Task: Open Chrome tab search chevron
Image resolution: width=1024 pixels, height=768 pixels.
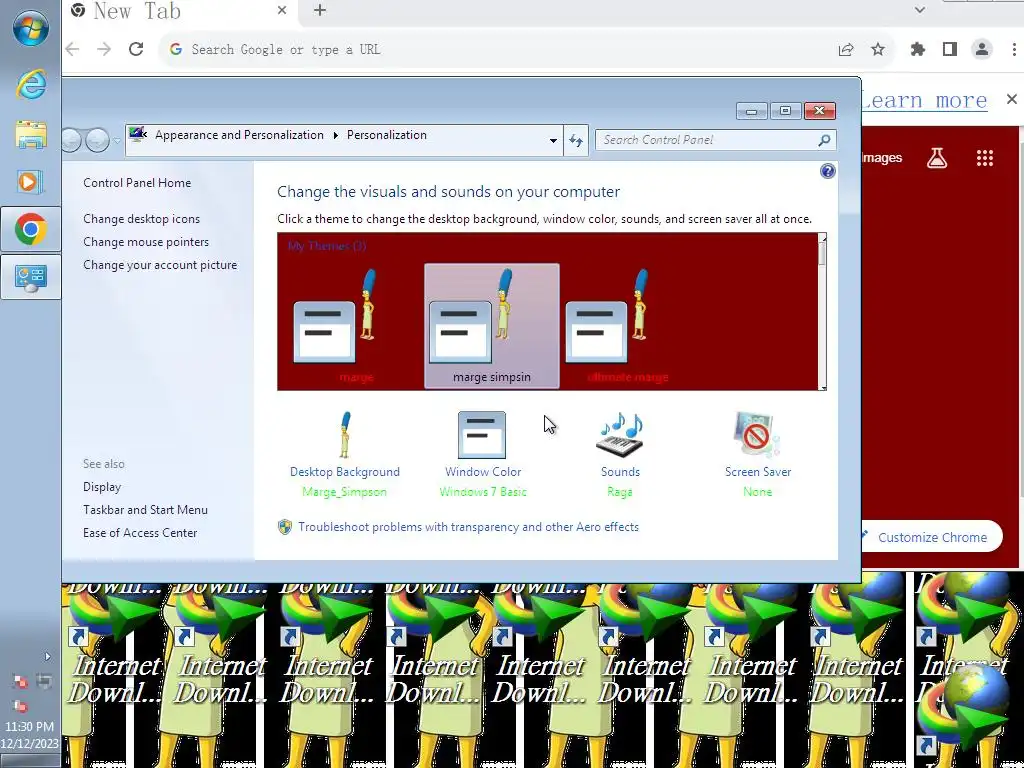Action: pyautogui.click(x=920, y=10)
